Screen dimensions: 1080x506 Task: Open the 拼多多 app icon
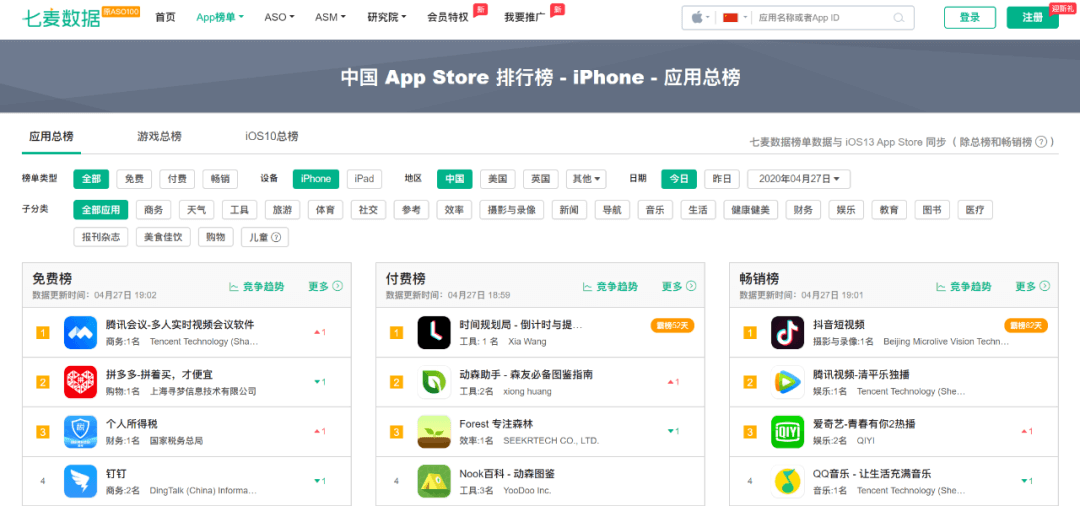(81, 381)
